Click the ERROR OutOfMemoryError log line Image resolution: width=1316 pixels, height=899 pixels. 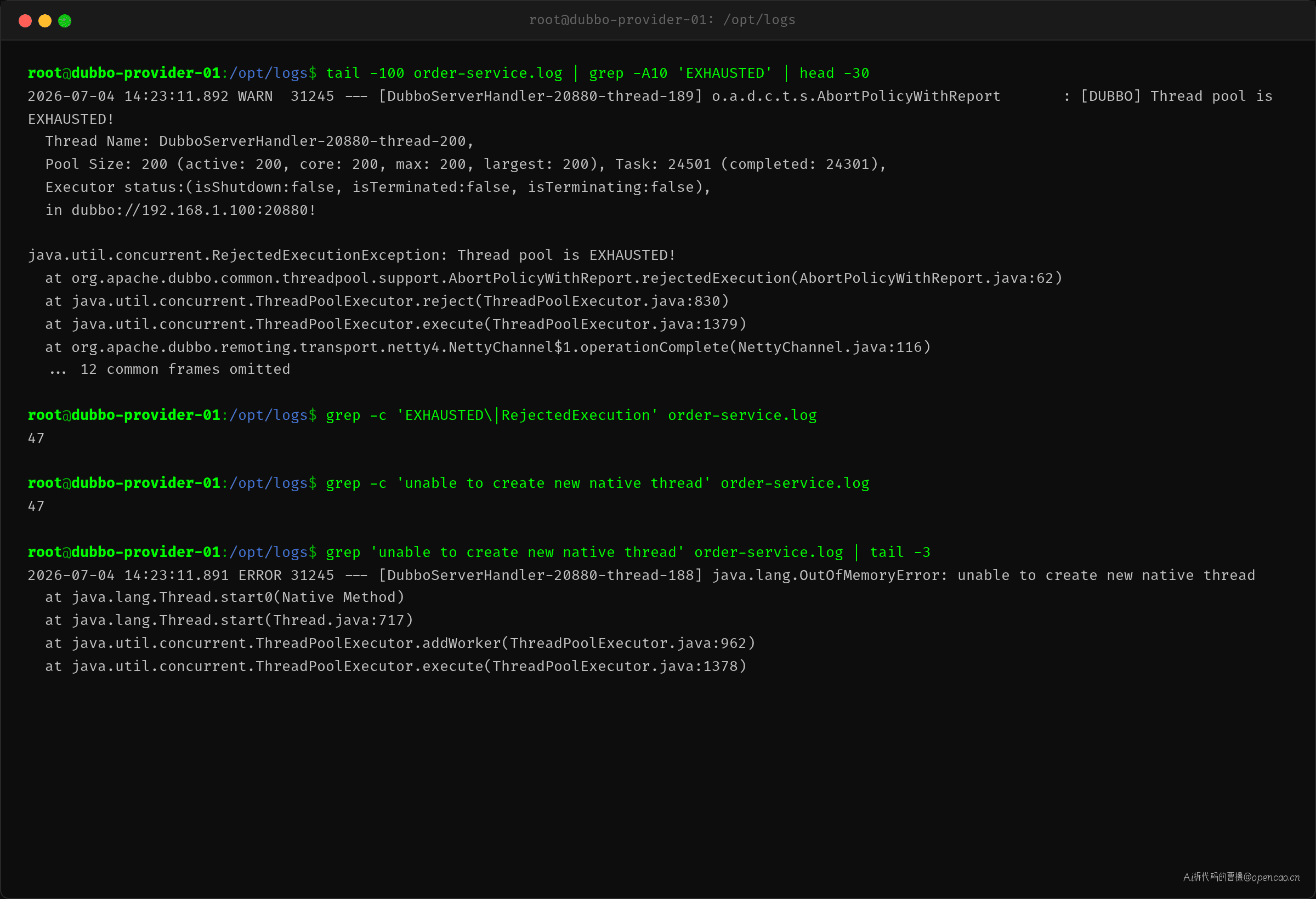tap(642, 576)
